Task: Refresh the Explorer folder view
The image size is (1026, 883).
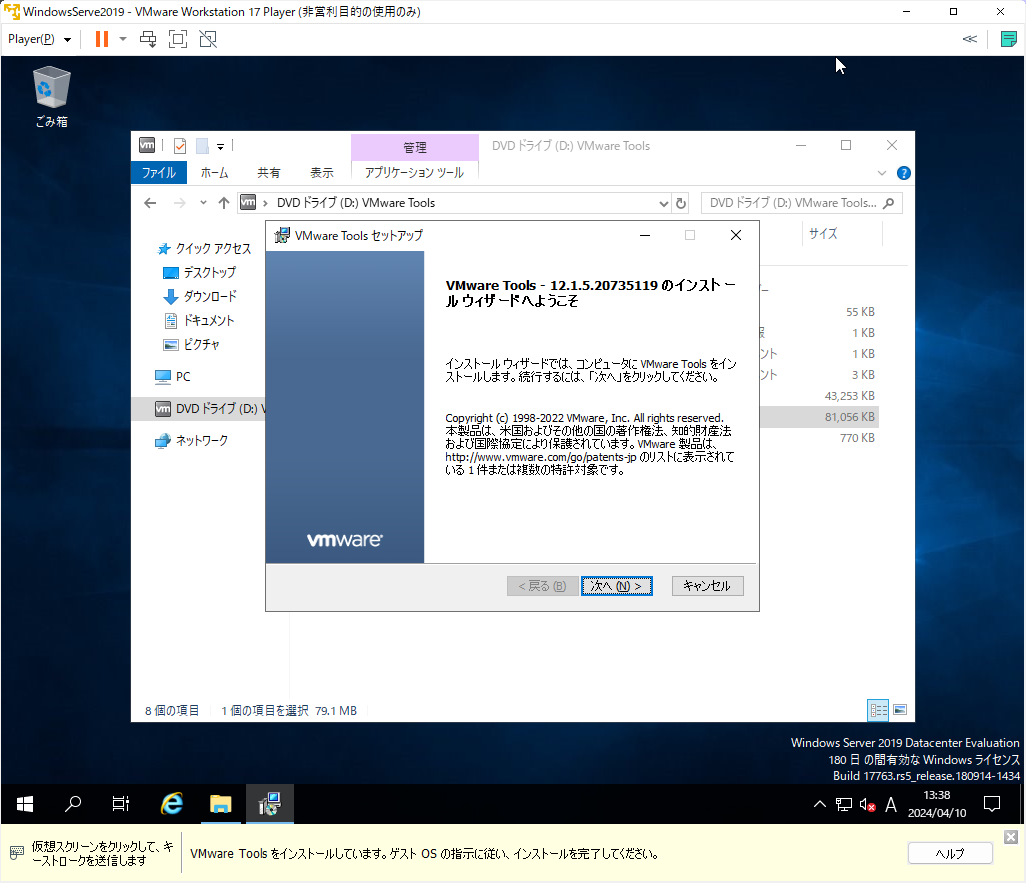Action: coord(681,204)
